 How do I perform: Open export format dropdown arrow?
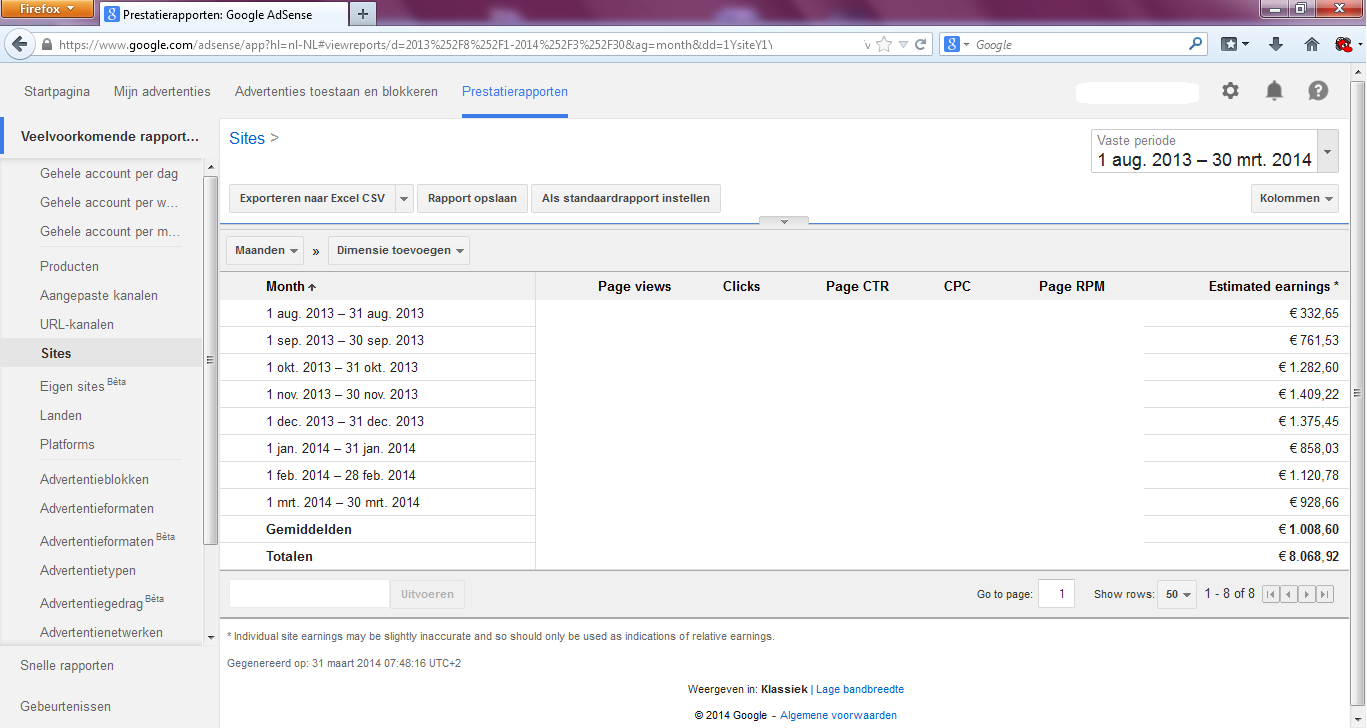pyautogui.click(x=404, y=198)
